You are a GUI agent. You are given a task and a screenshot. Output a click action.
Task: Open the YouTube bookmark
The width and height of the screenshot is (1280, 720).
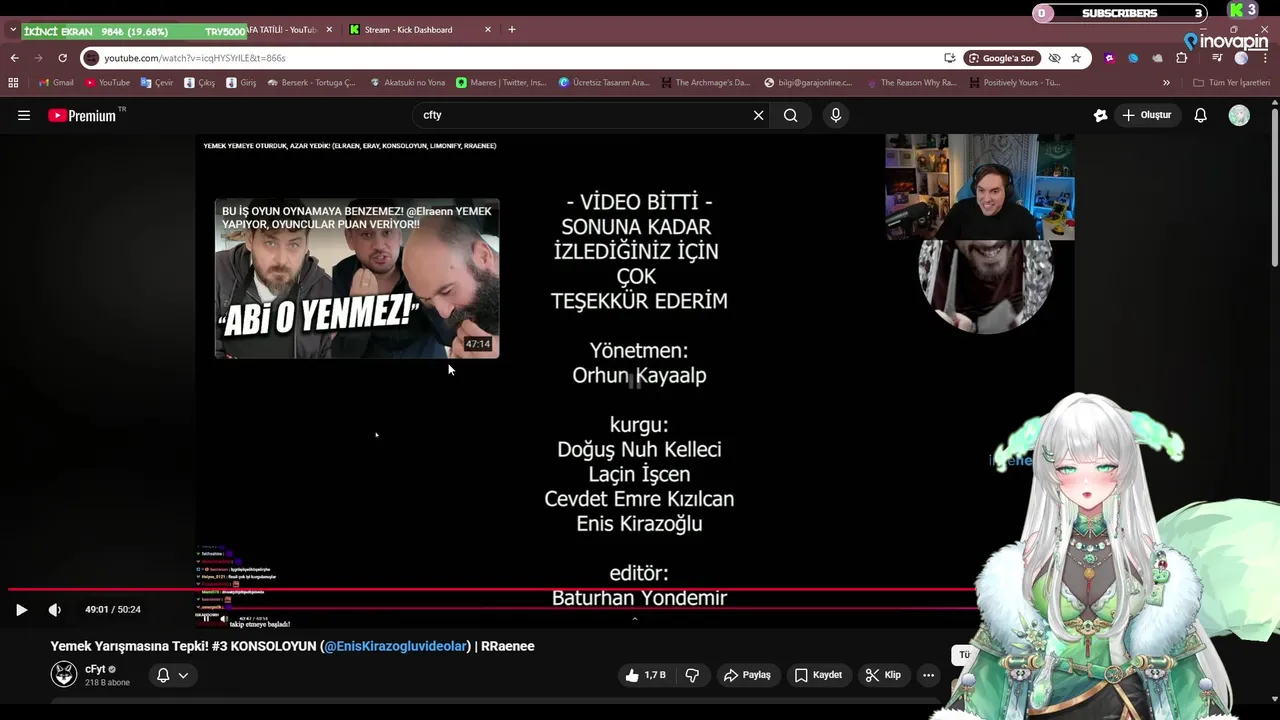[x=108, y=83]
